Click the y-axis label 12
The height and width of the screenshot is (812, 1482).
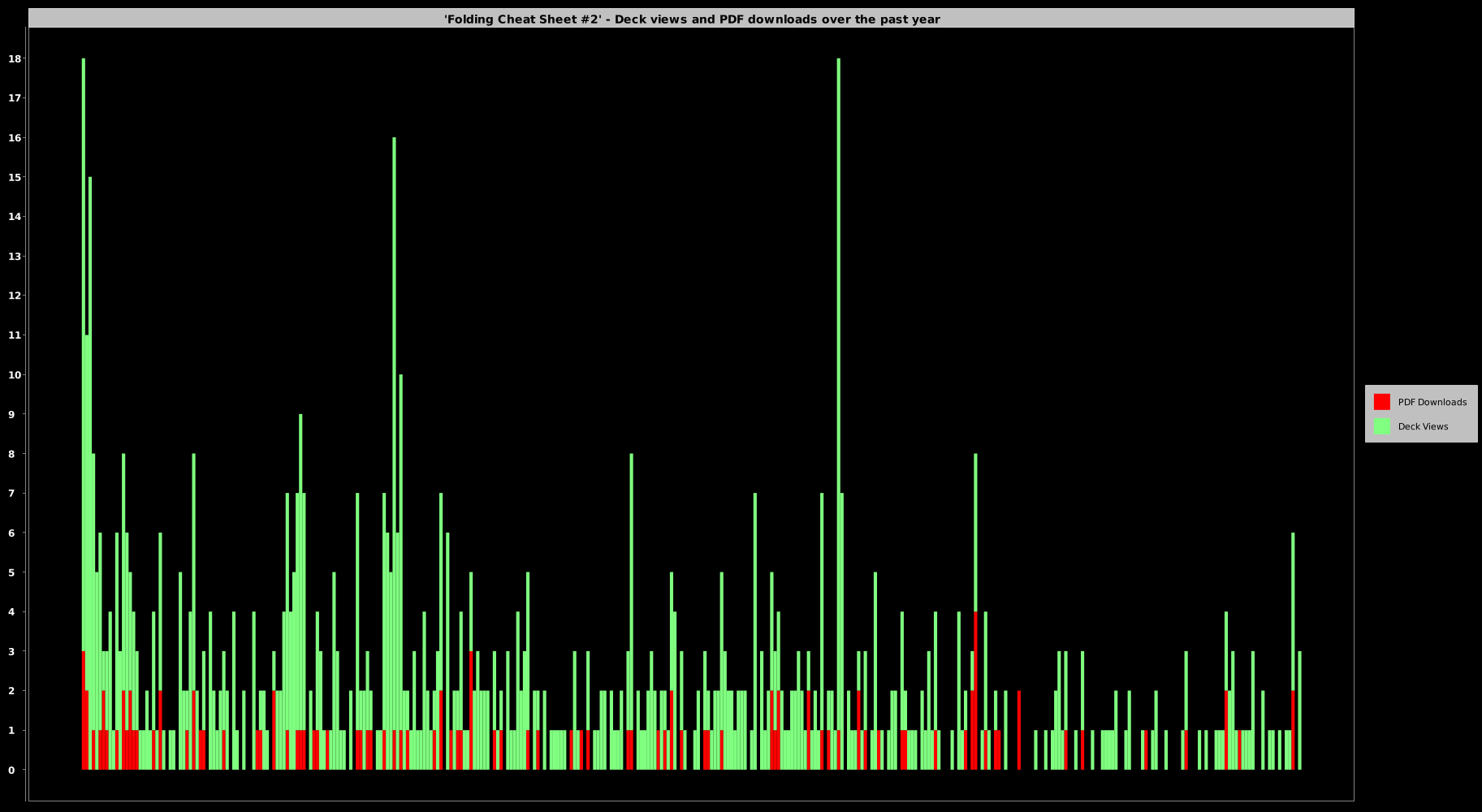[x=14, y=296]
